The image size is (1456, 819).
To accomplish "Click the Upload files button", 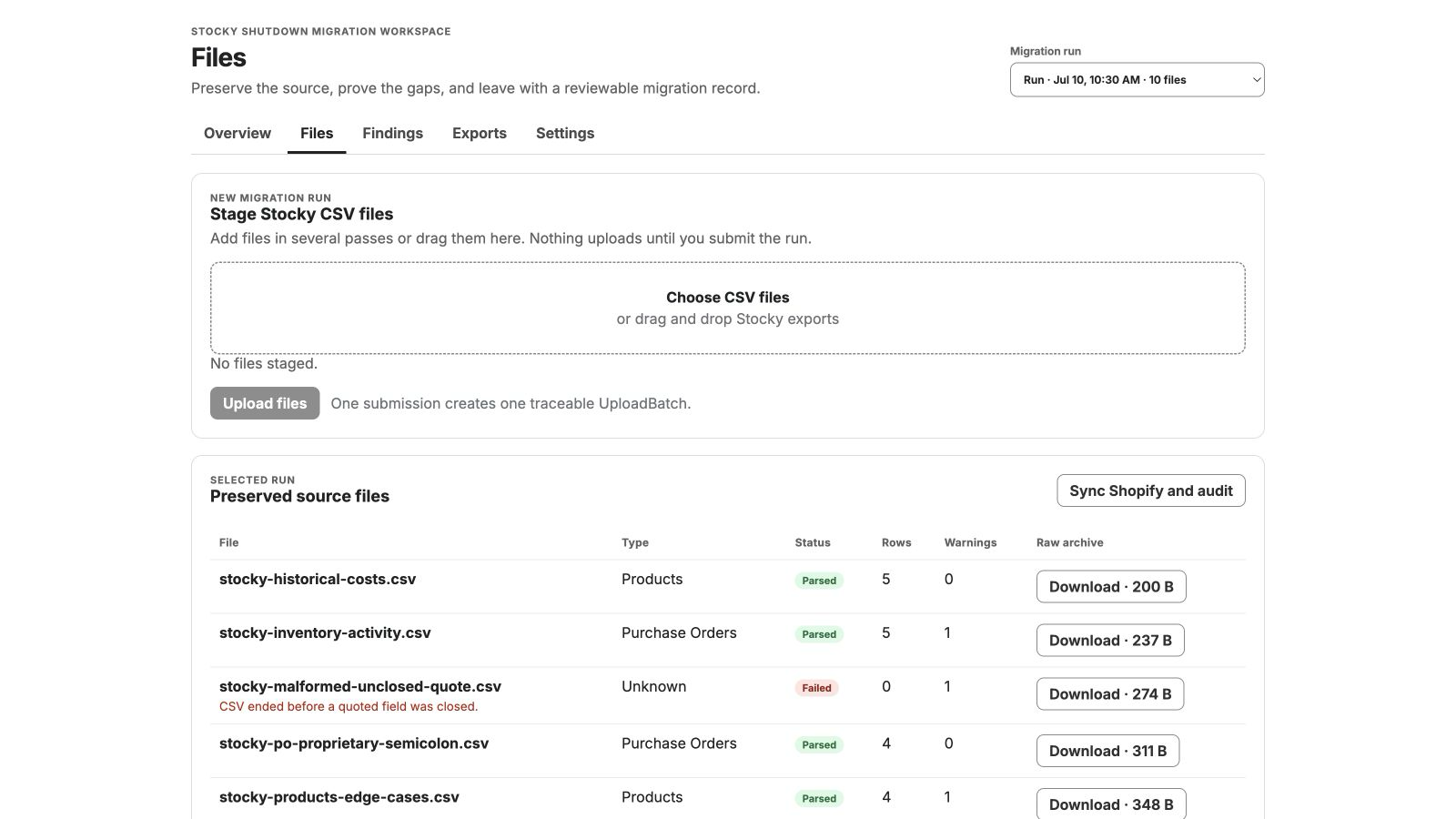I will [265, 403].
